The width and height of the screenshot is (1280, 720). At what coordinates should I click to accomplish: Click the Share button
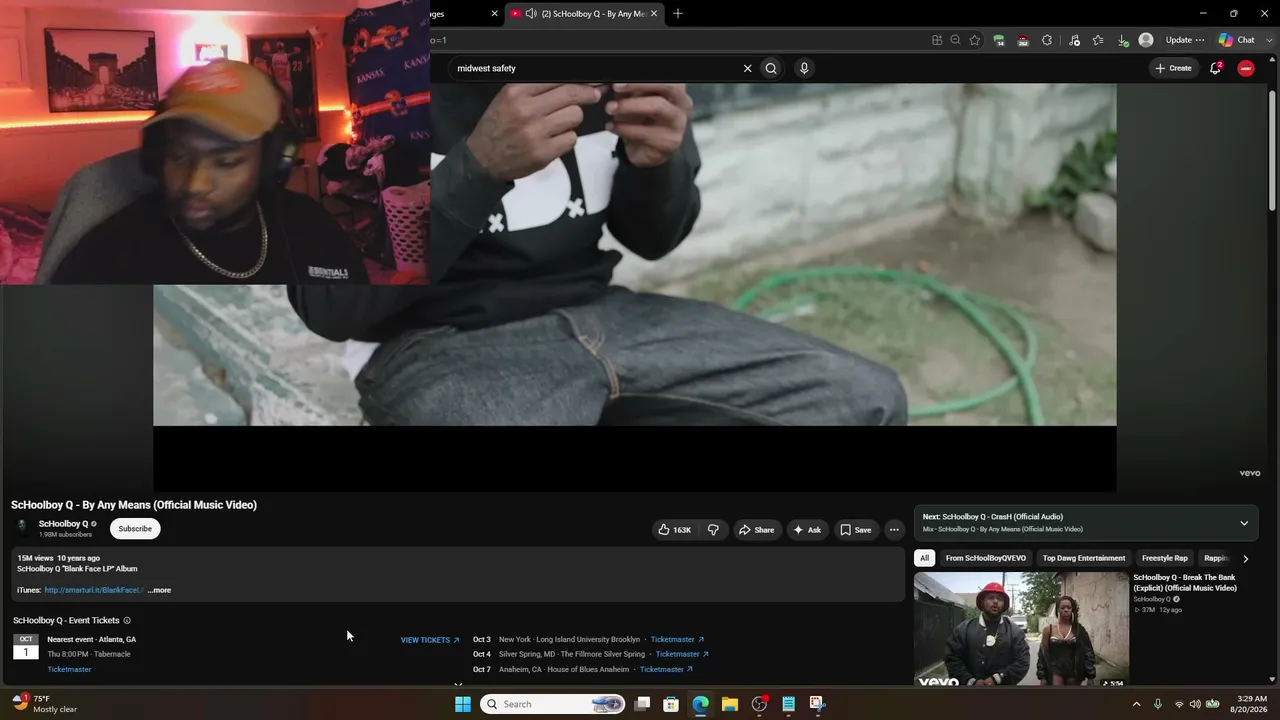pos(756,530)
